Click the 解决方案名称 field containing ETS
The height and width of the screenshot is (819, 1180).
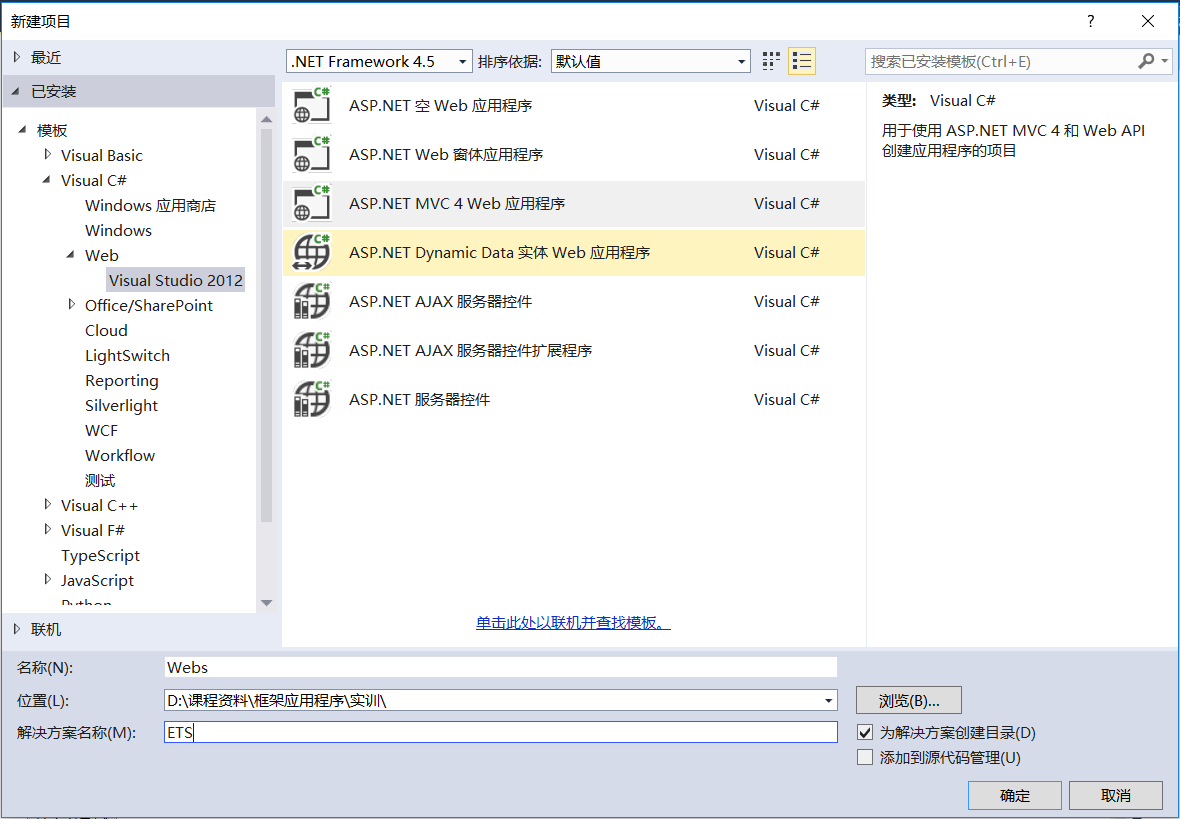(500, 732)
